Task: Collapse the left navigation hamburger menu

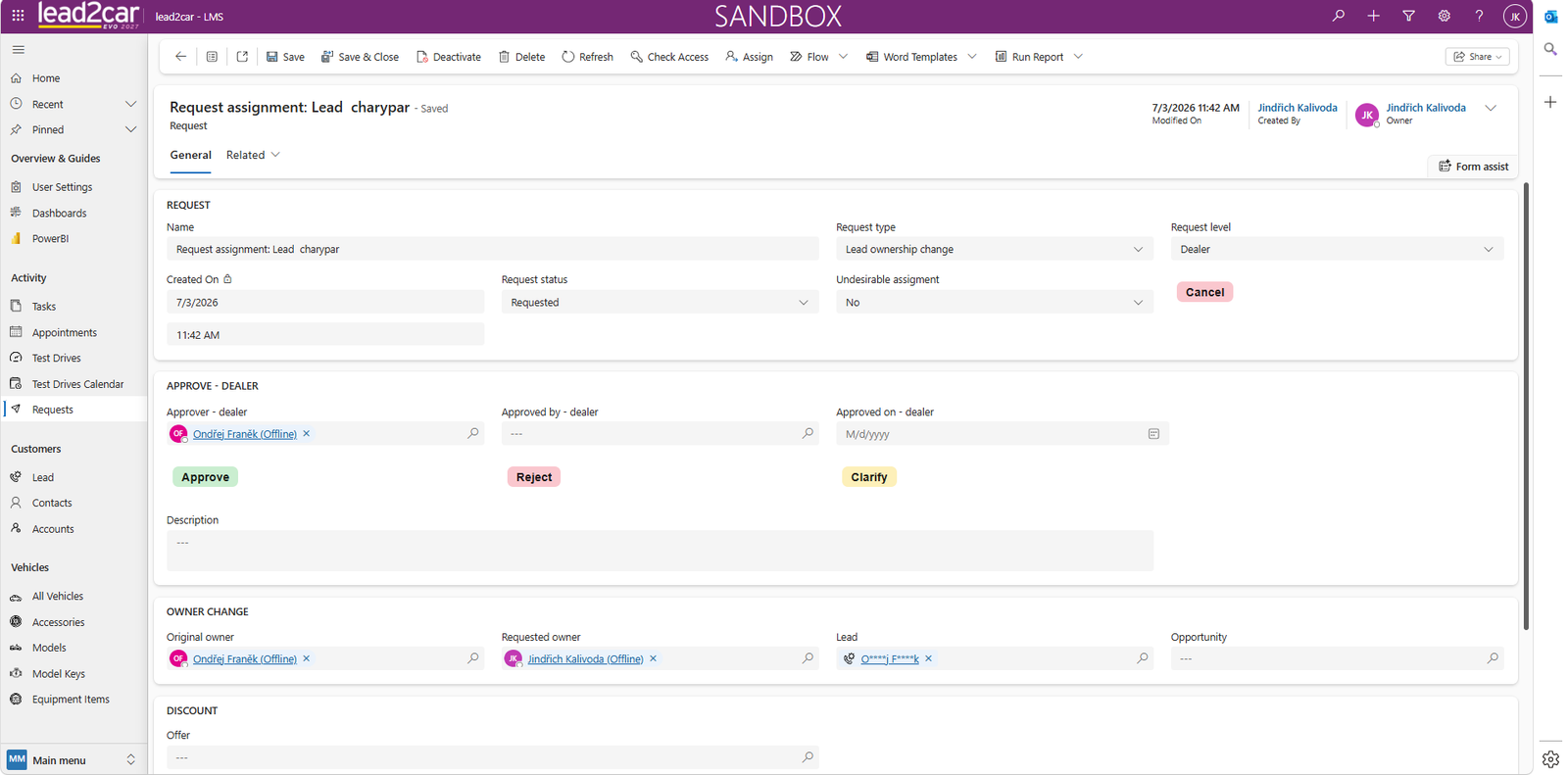Action: tap(18, 49)
